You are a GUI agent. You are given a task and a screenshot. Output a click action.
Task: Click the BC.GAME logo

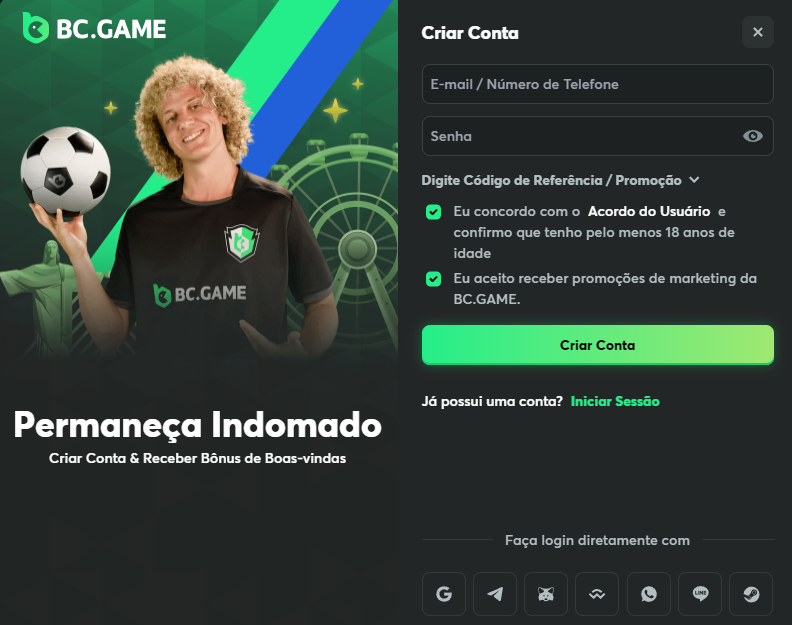pos(94,28)
